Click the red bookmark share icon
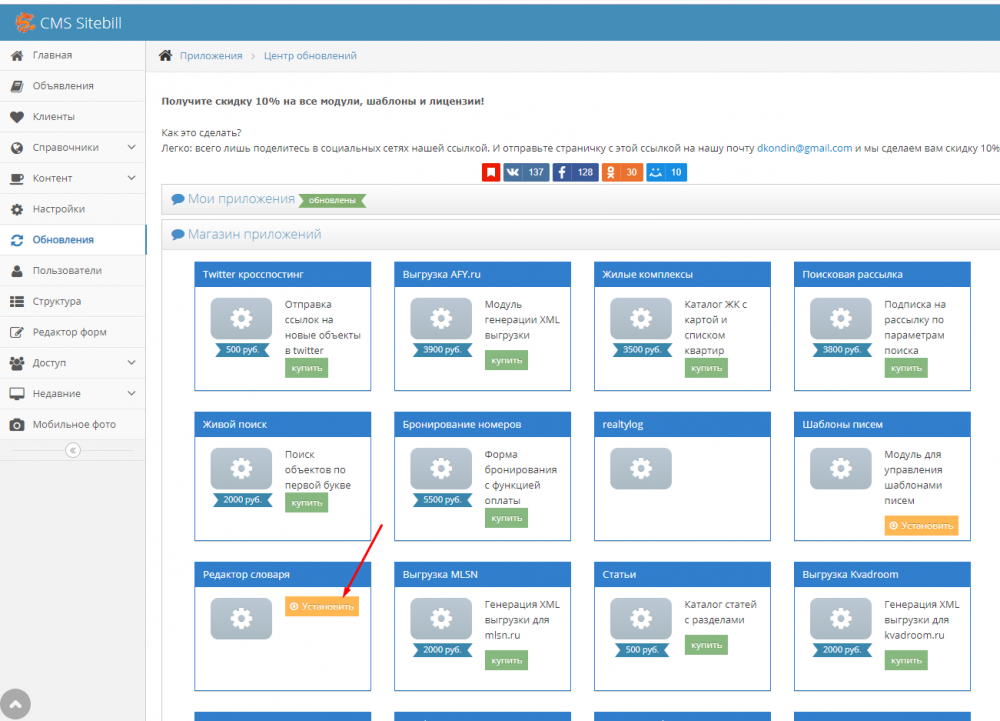The image size is (1000, 721). (x=490, y=172)
